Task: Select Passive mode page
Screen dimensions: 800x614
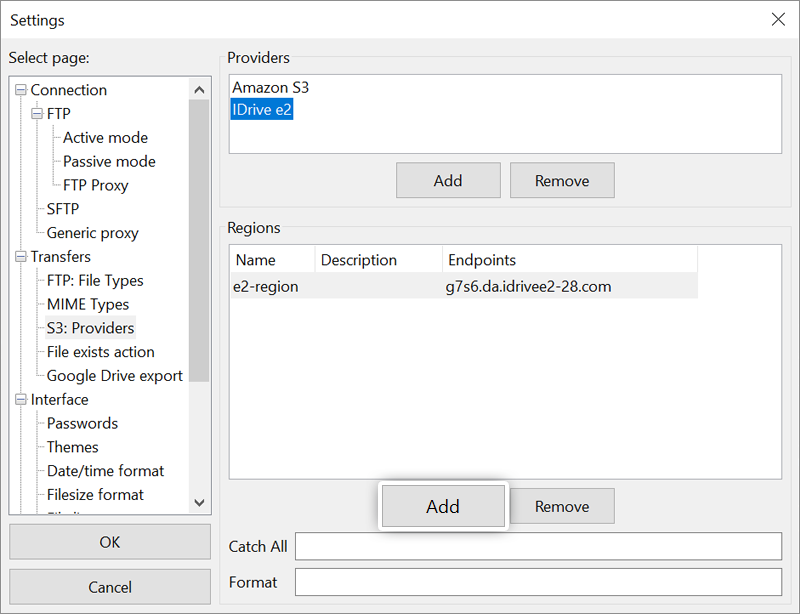Action: click(109, 161)
